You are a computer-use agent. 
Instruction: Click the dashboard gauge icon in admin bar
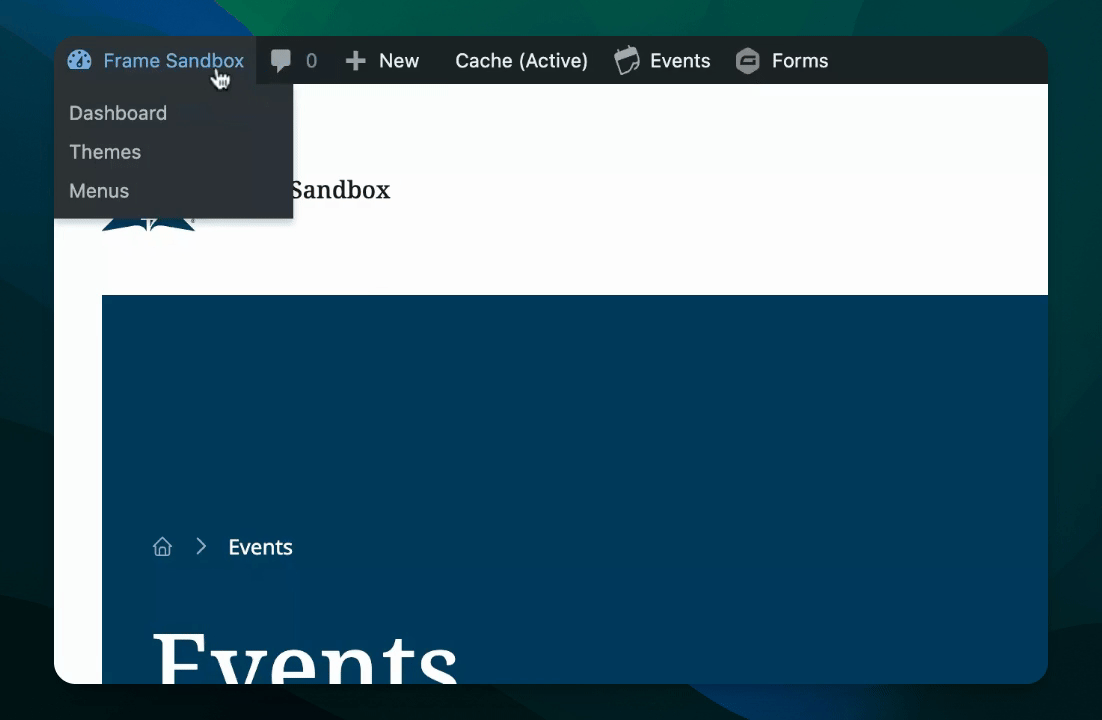pos(79,60)
